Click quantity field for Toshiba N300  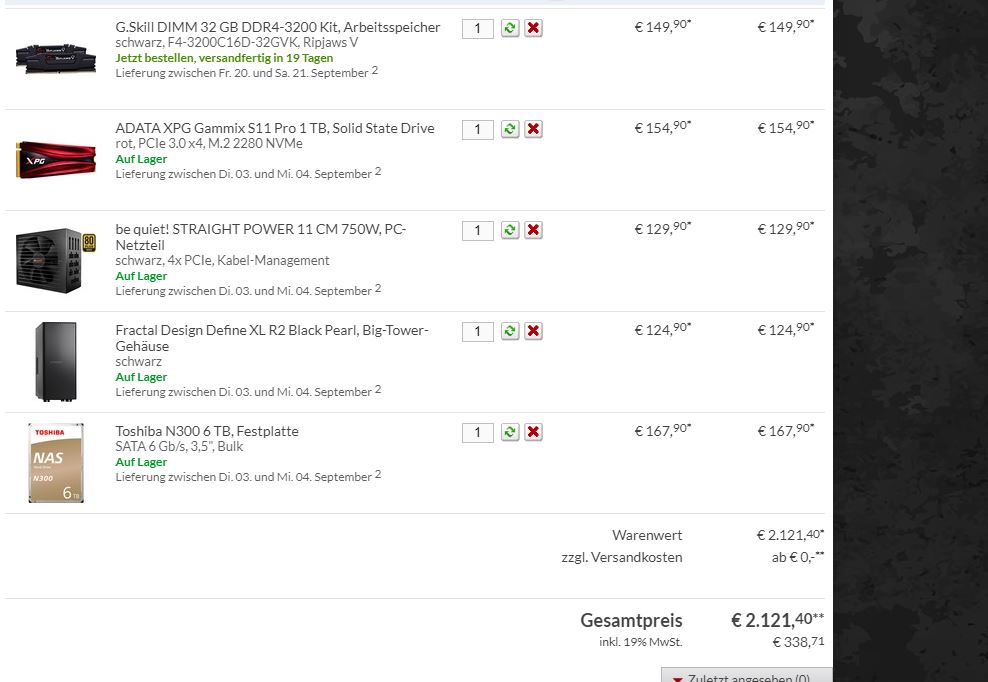tap(478, 432)
